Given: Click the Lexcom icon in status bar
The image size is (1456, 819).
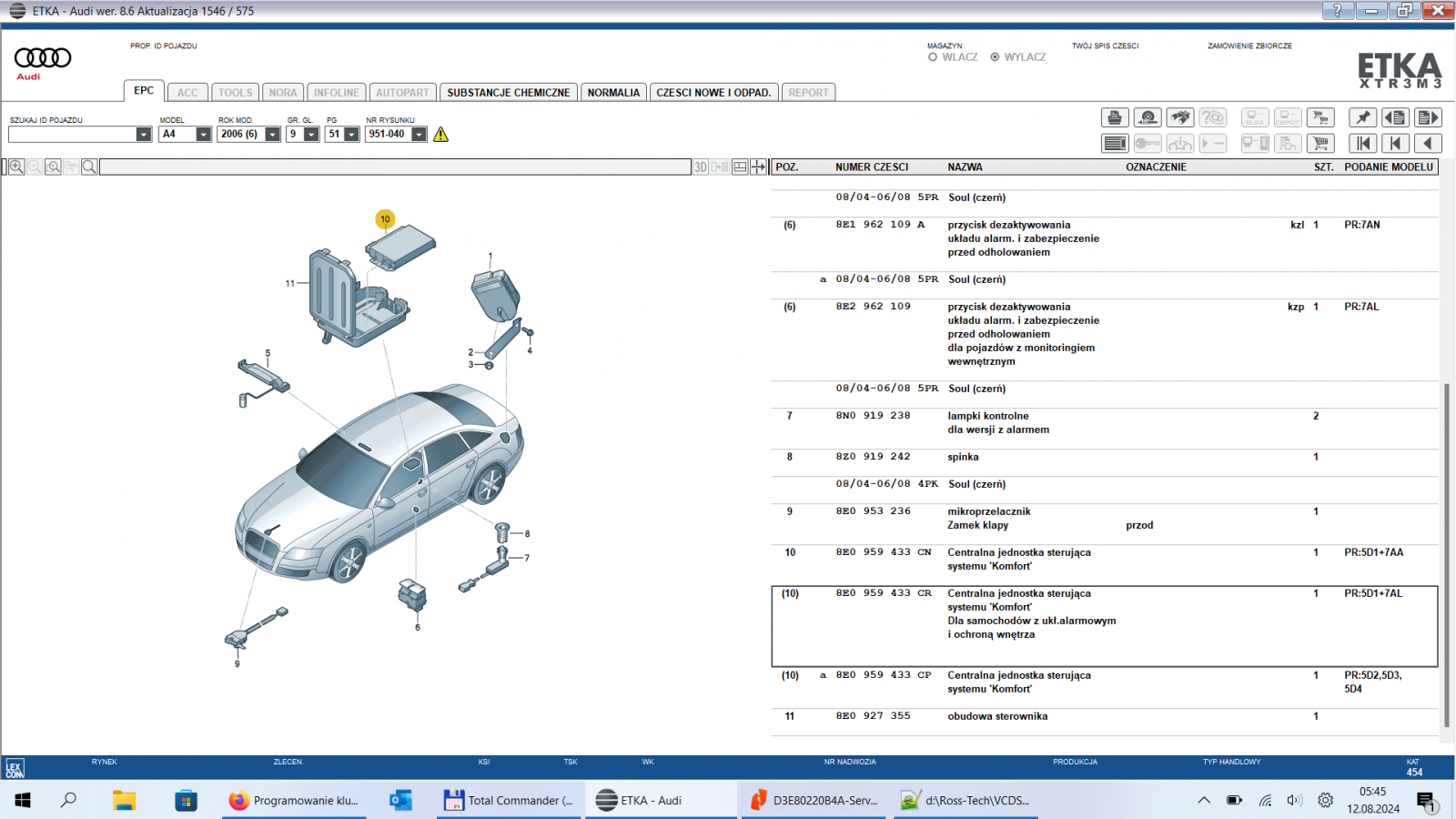Looking at the screenshot, I should (15, 768).
